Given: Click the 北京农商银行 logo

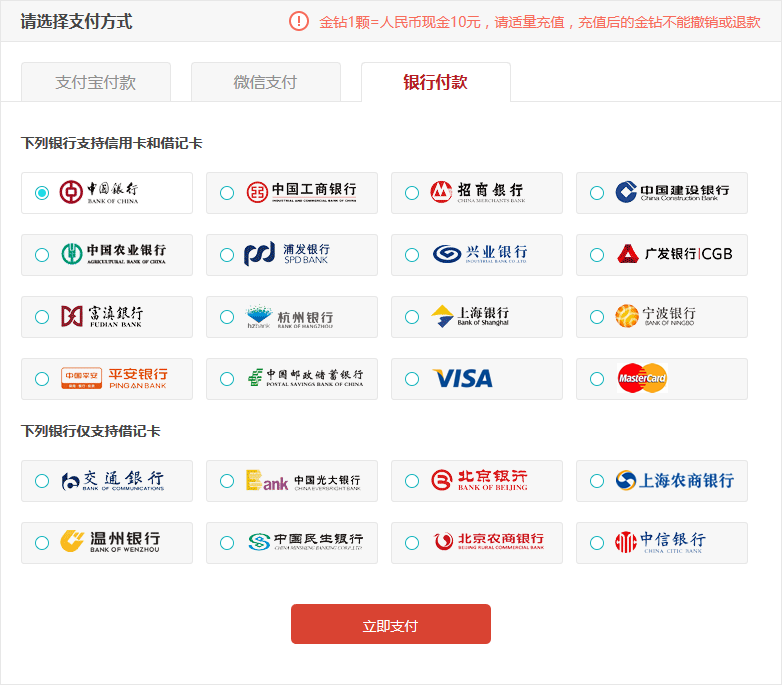Looking at the screenshot, I should point(489,542).
